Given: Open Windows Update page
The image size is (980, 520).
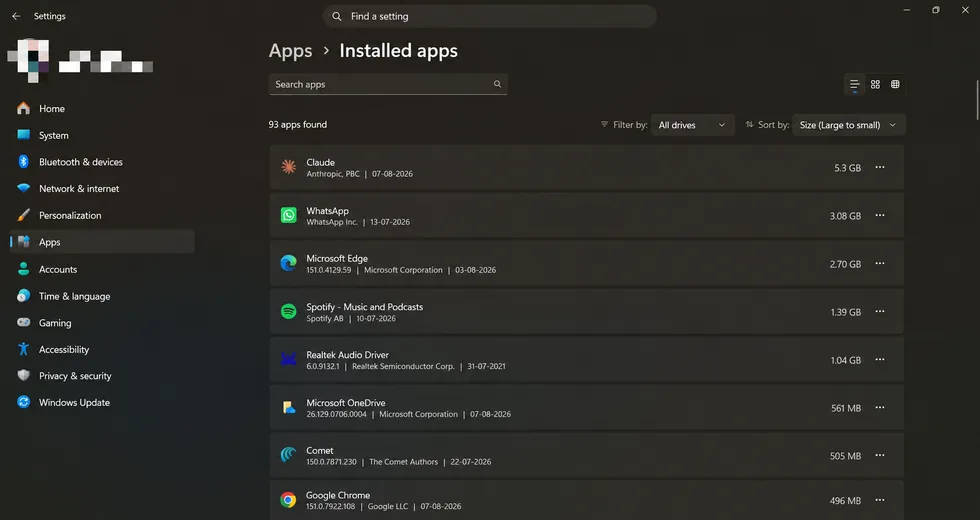Looking at the screenshot, I should point(102,402).
